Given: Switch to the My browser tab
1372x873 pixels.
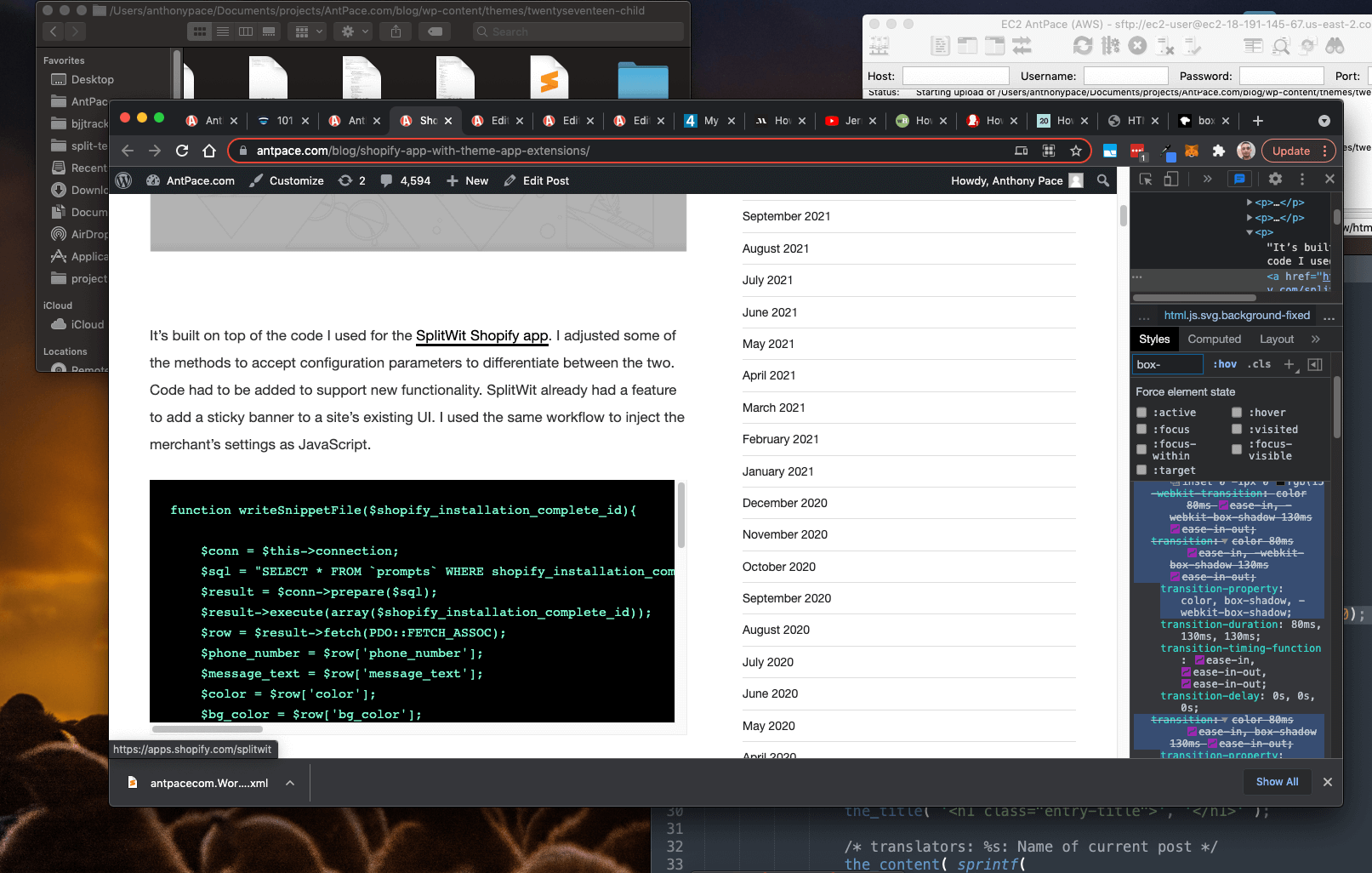Looking at the screenshot, I should 710,121.
